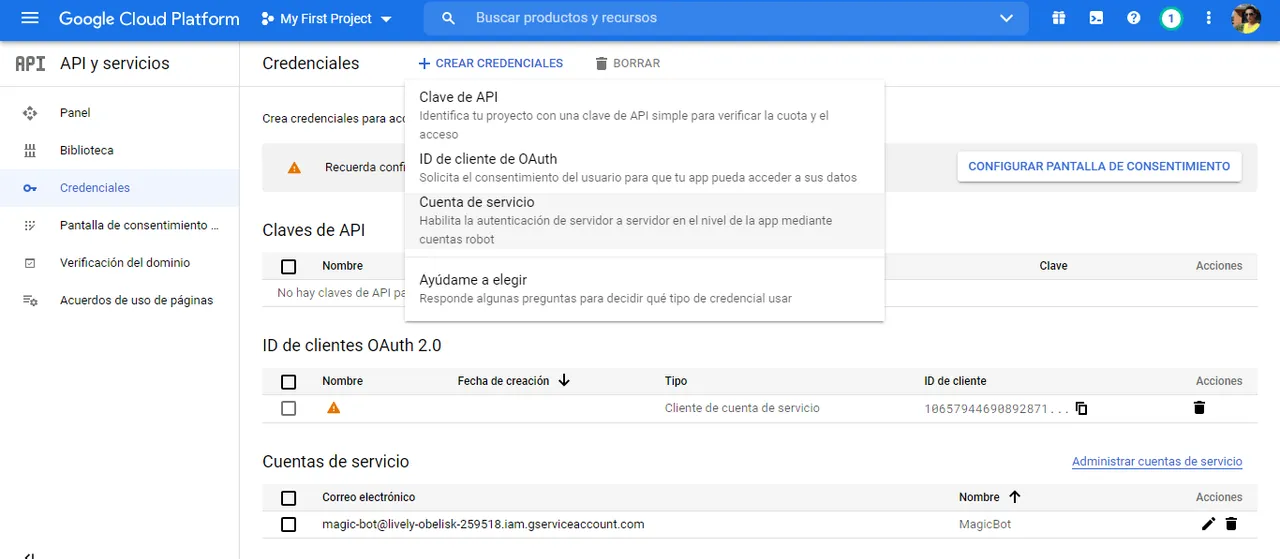The image size is (1280, 559).
Task: Open notifications badge showing 1
Action: 1171,19
